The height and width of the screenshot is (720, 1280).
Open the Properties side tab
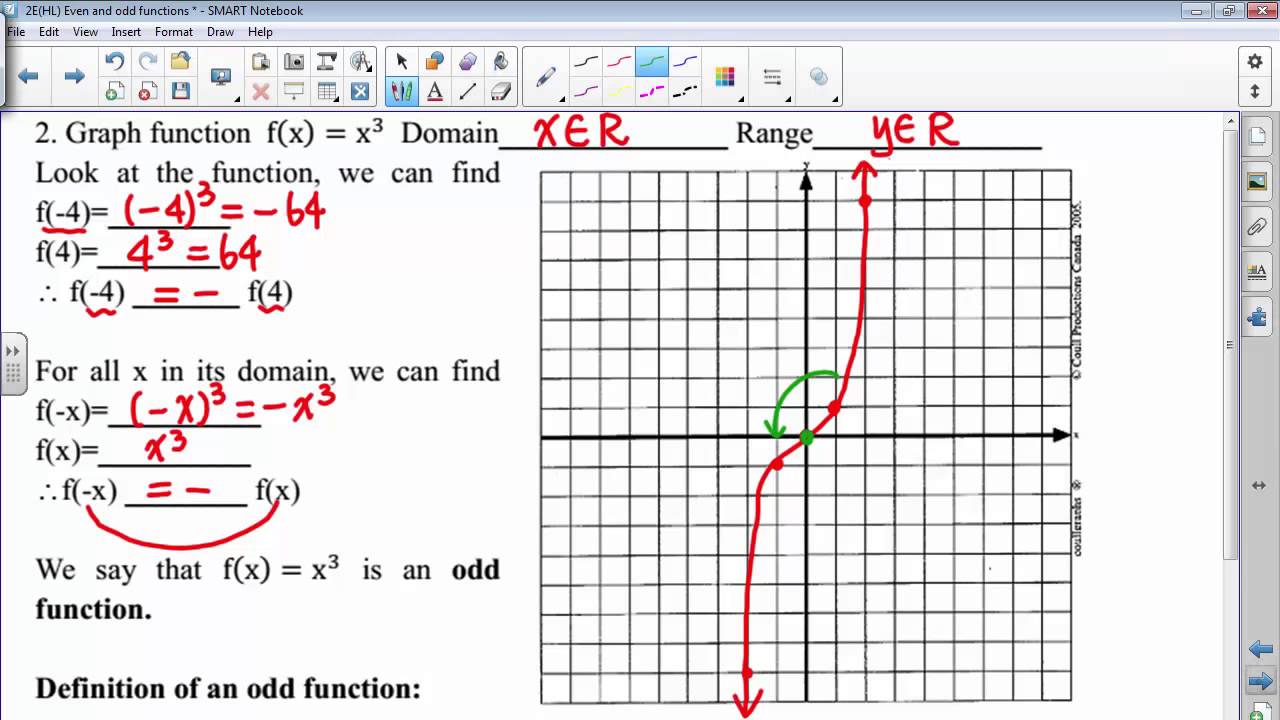1257,272
